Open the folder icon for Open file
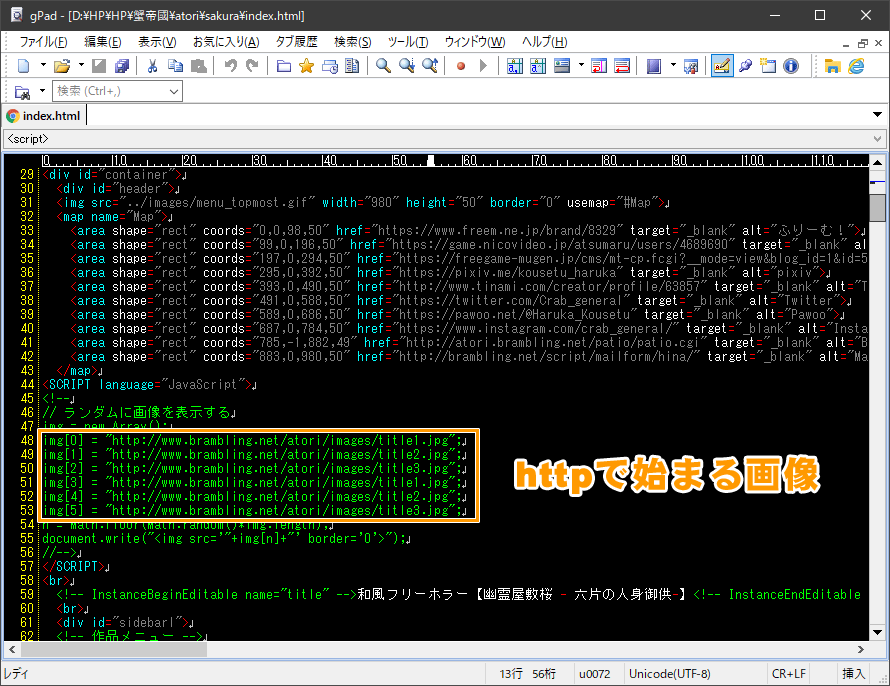890x686 pixels. click(62, 66)
